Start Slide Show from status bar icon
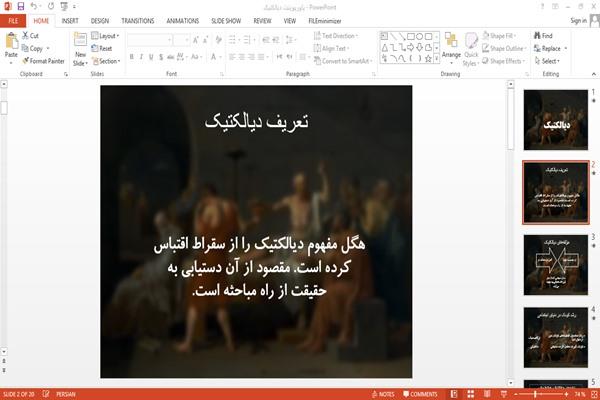Screen dimensions: 600x400 tap(504, 394)
